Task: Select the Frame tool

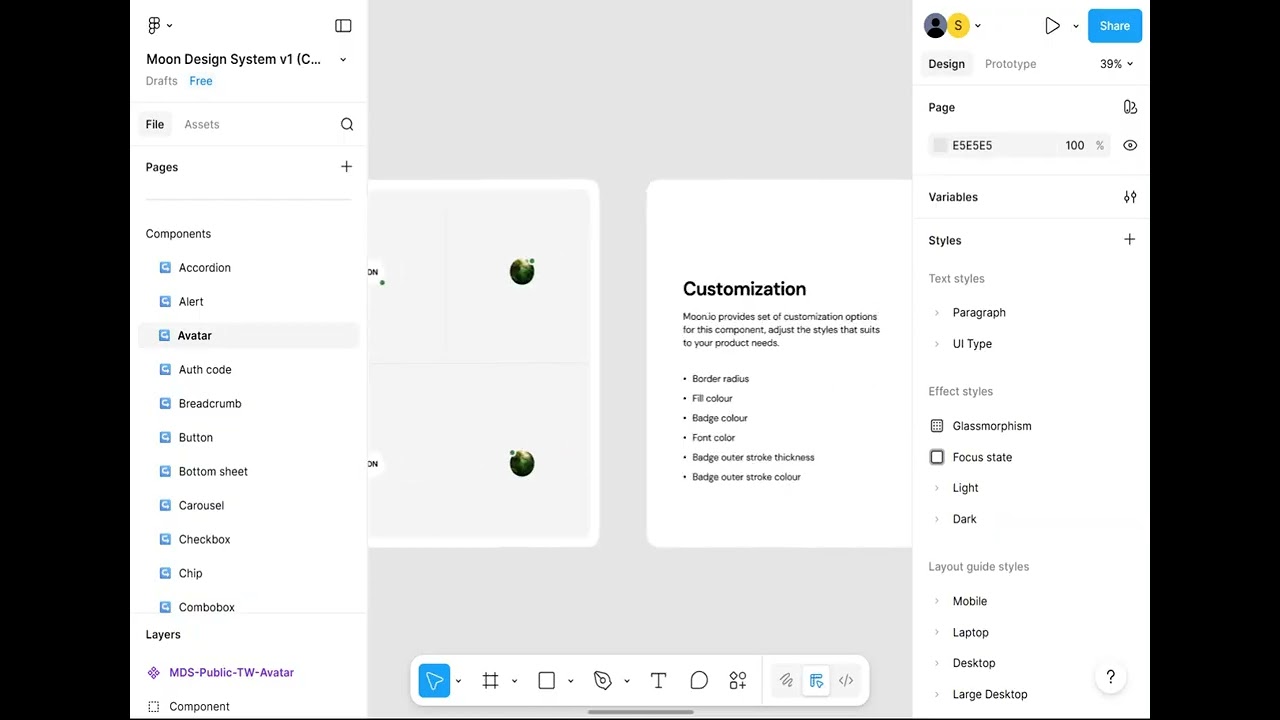Action: (490, 681)
